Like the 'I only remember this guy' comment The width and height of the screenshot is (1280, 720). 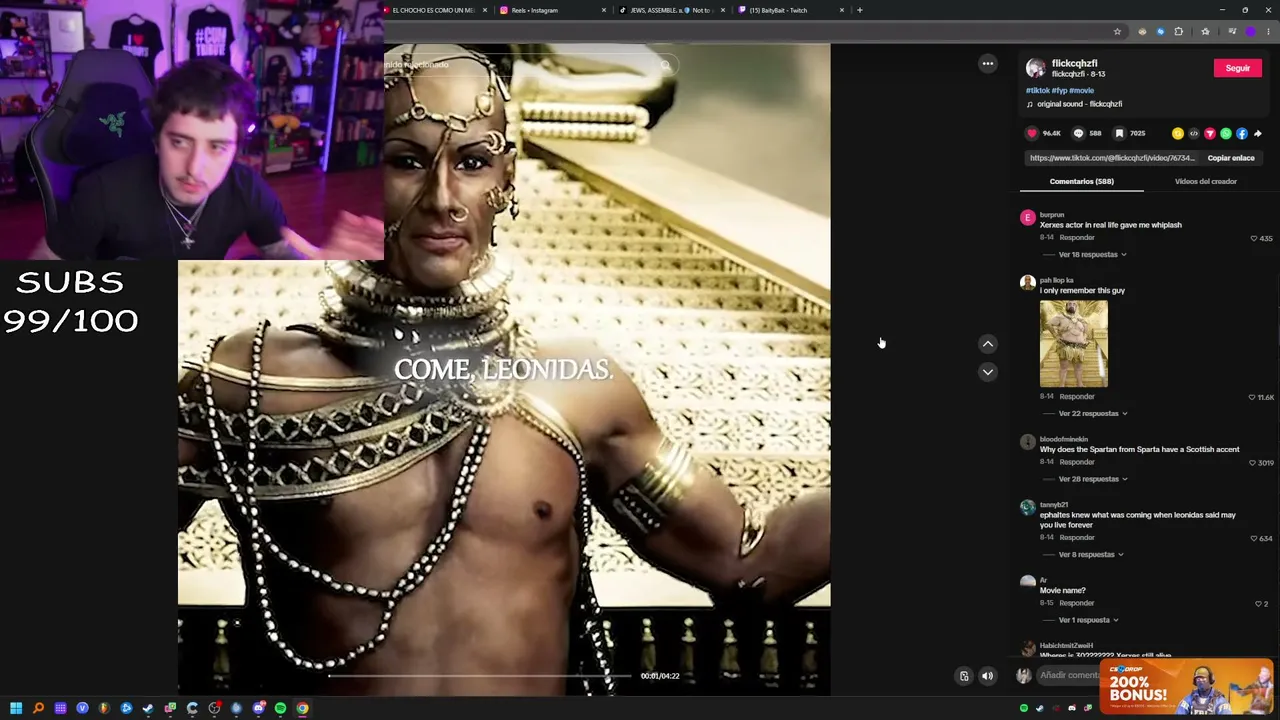tap(1252, 397)
